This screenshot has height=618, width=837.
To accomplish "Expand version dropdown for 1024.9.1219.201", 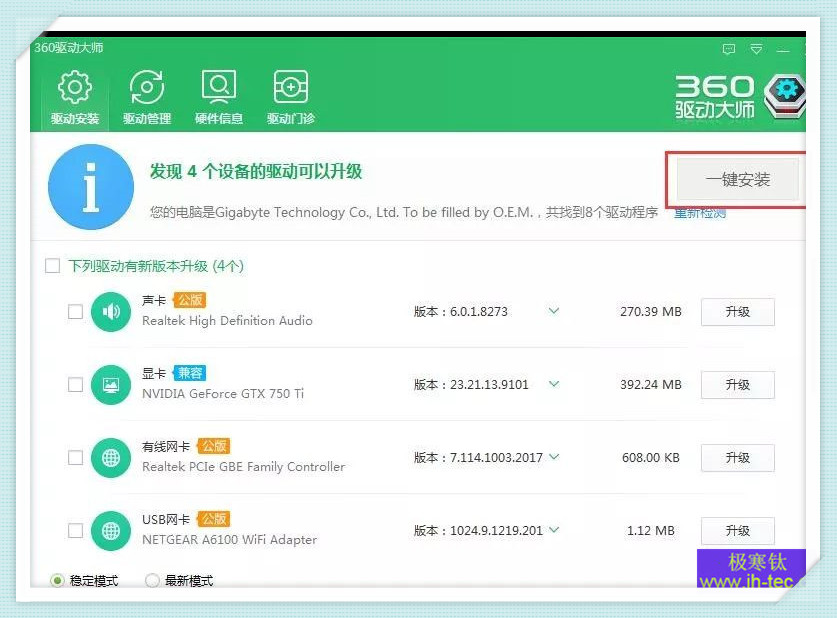I will coord(554,529).
